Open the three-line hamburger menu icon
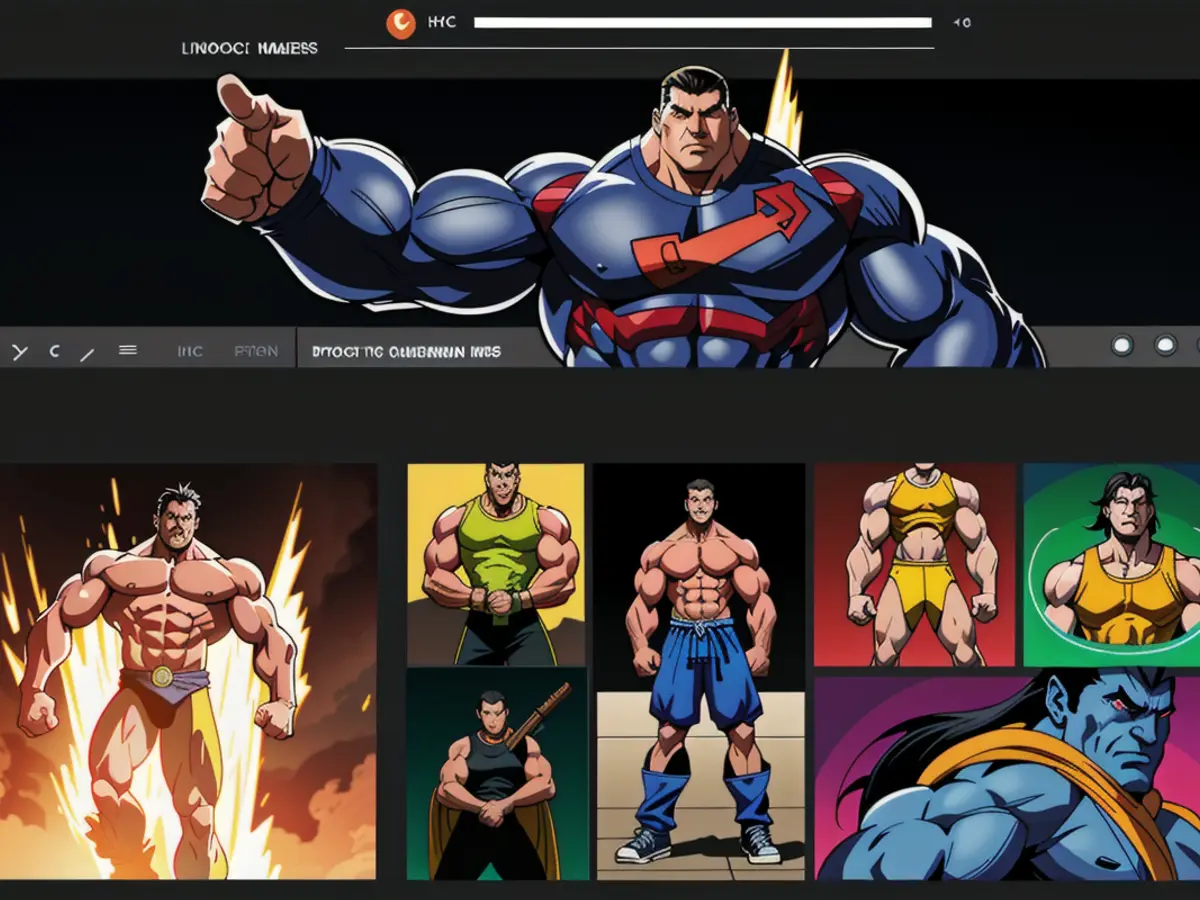Screen dimensions: 1200x900 pos(128,350)
